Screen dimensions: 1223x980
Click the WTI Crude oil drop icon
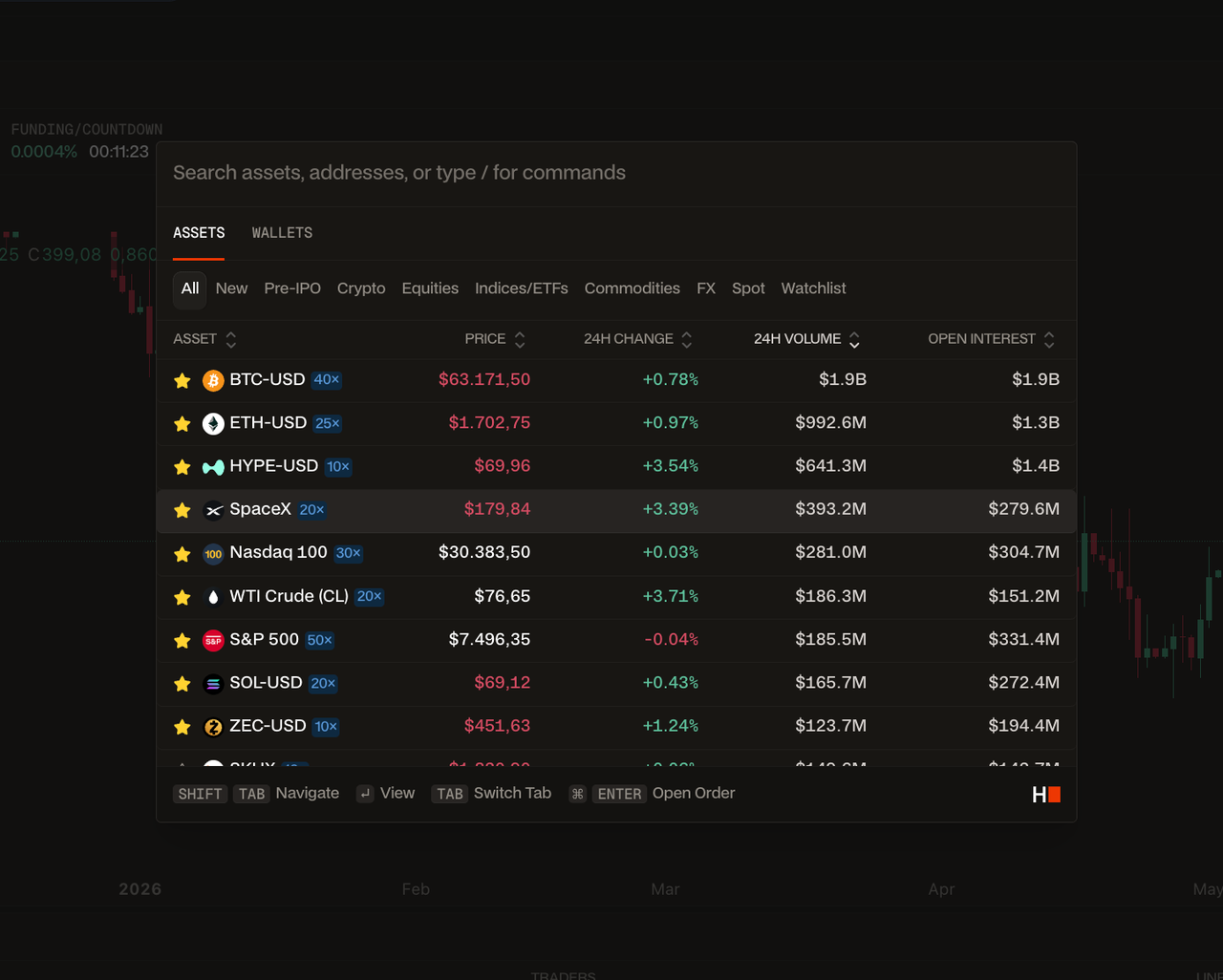(x=213, y=598)
